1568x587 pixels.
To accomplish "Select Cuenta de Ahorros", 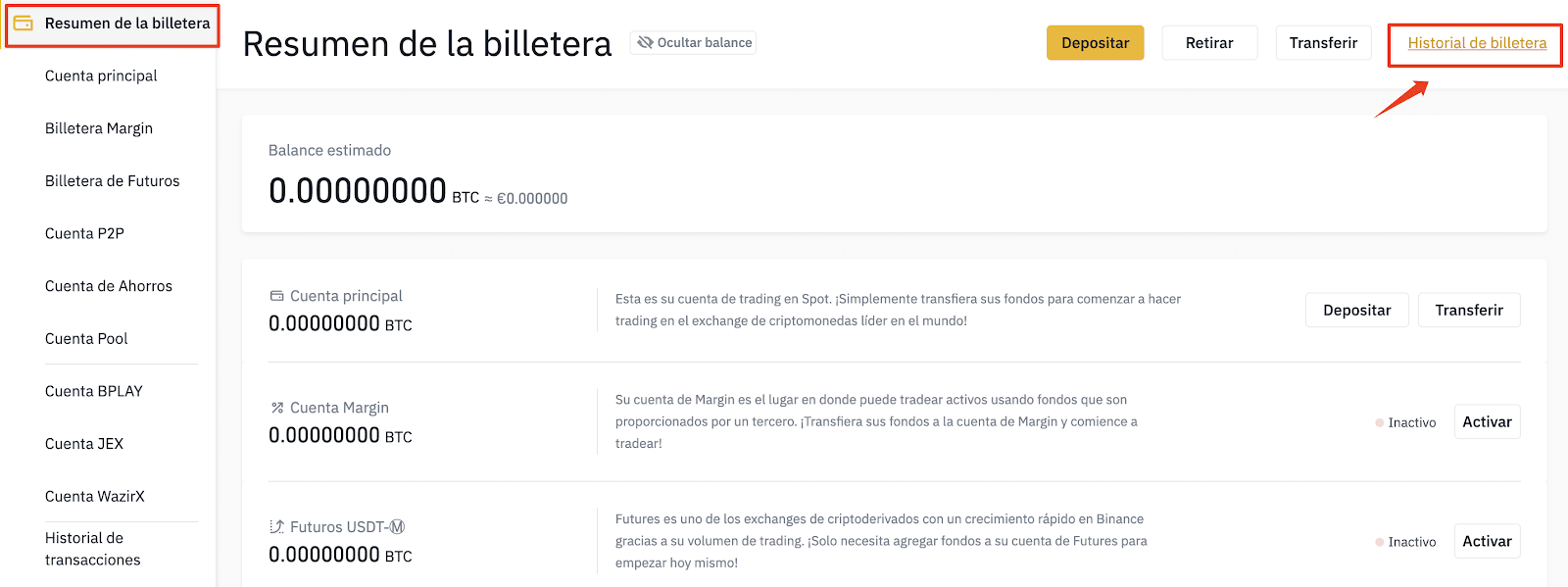I will pyautogui.click(x=109, y=286).
